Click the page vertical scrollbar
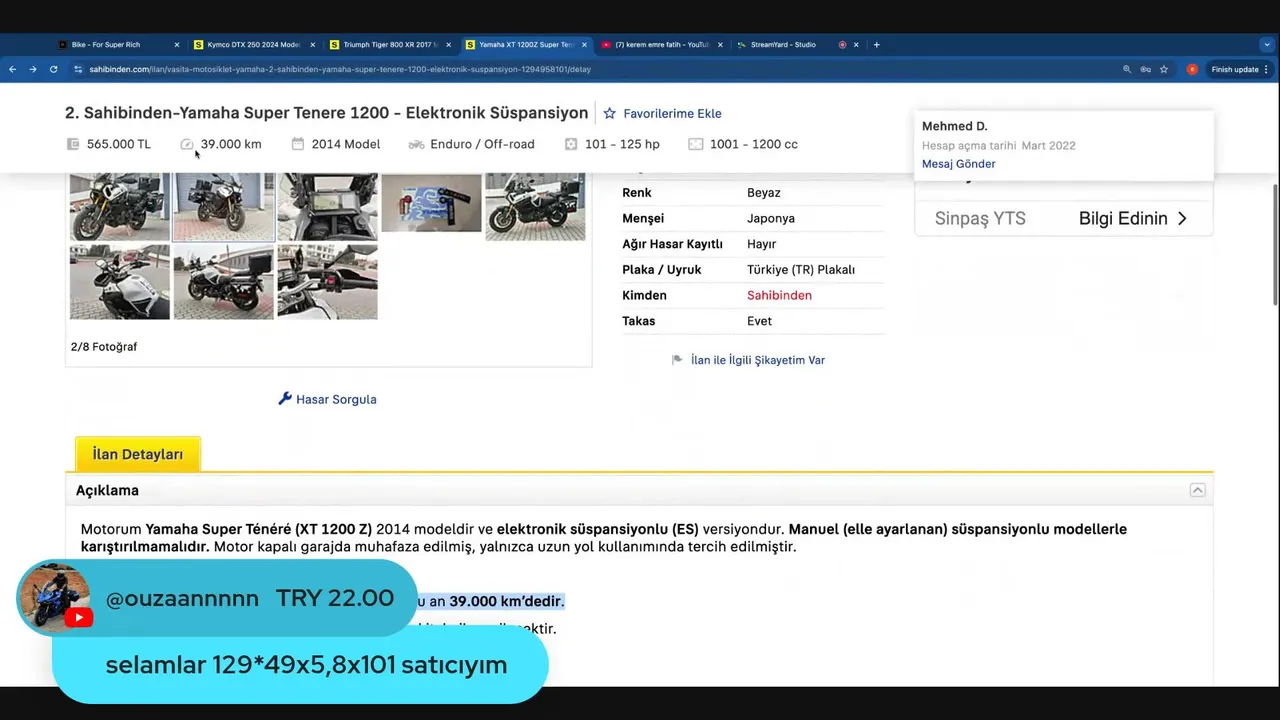Image resolution: width=1280 pixels, height=720 pixels. click(x=1275, y=245)
